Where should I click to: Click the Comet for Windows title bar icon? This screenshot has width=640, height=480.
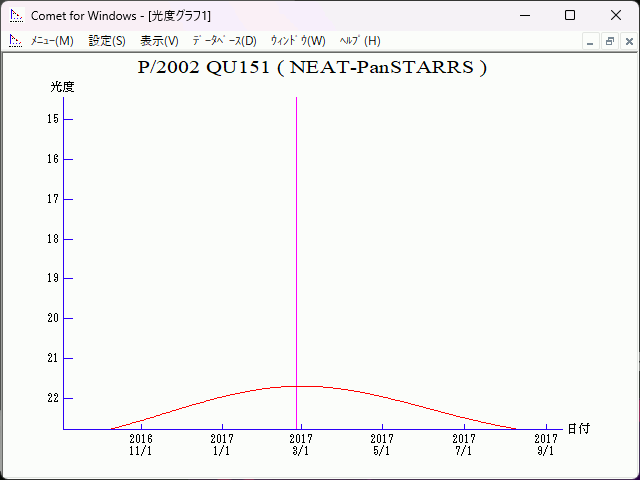pos(15,16)
